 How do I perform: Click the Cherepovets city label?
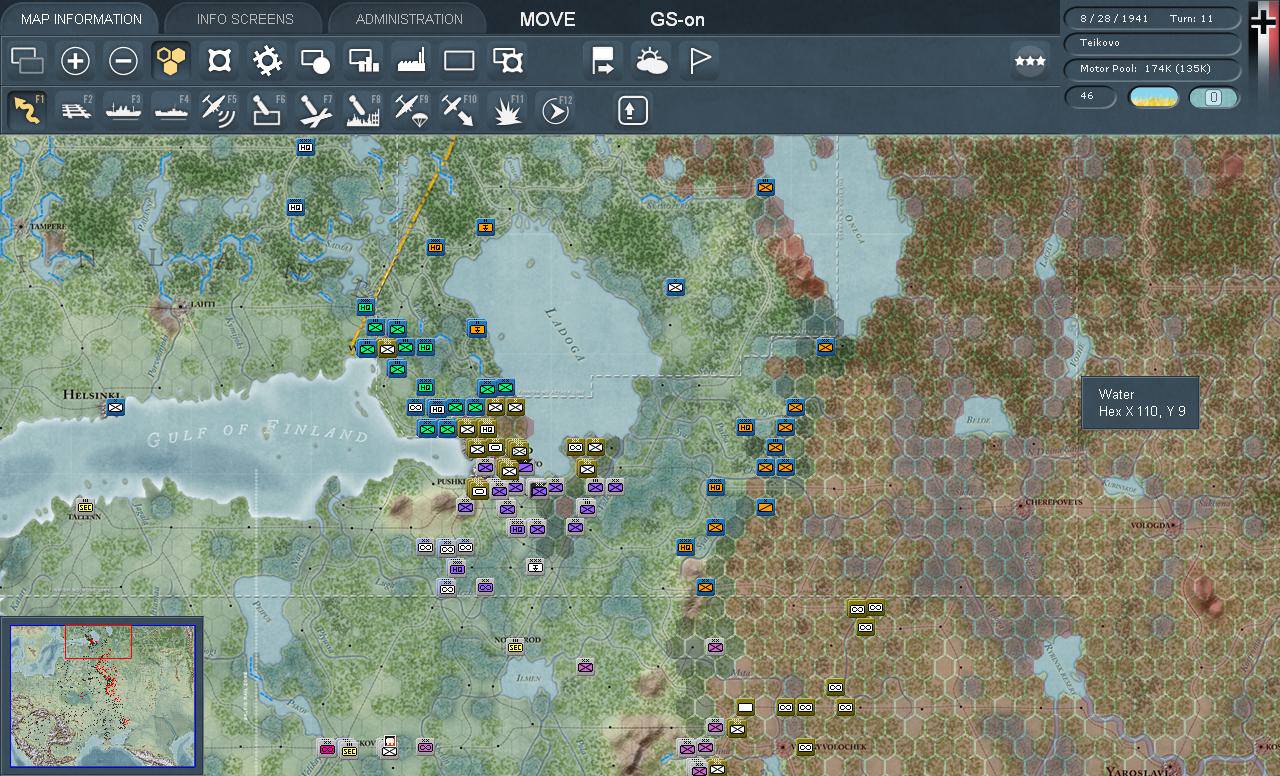[1054, 502]
